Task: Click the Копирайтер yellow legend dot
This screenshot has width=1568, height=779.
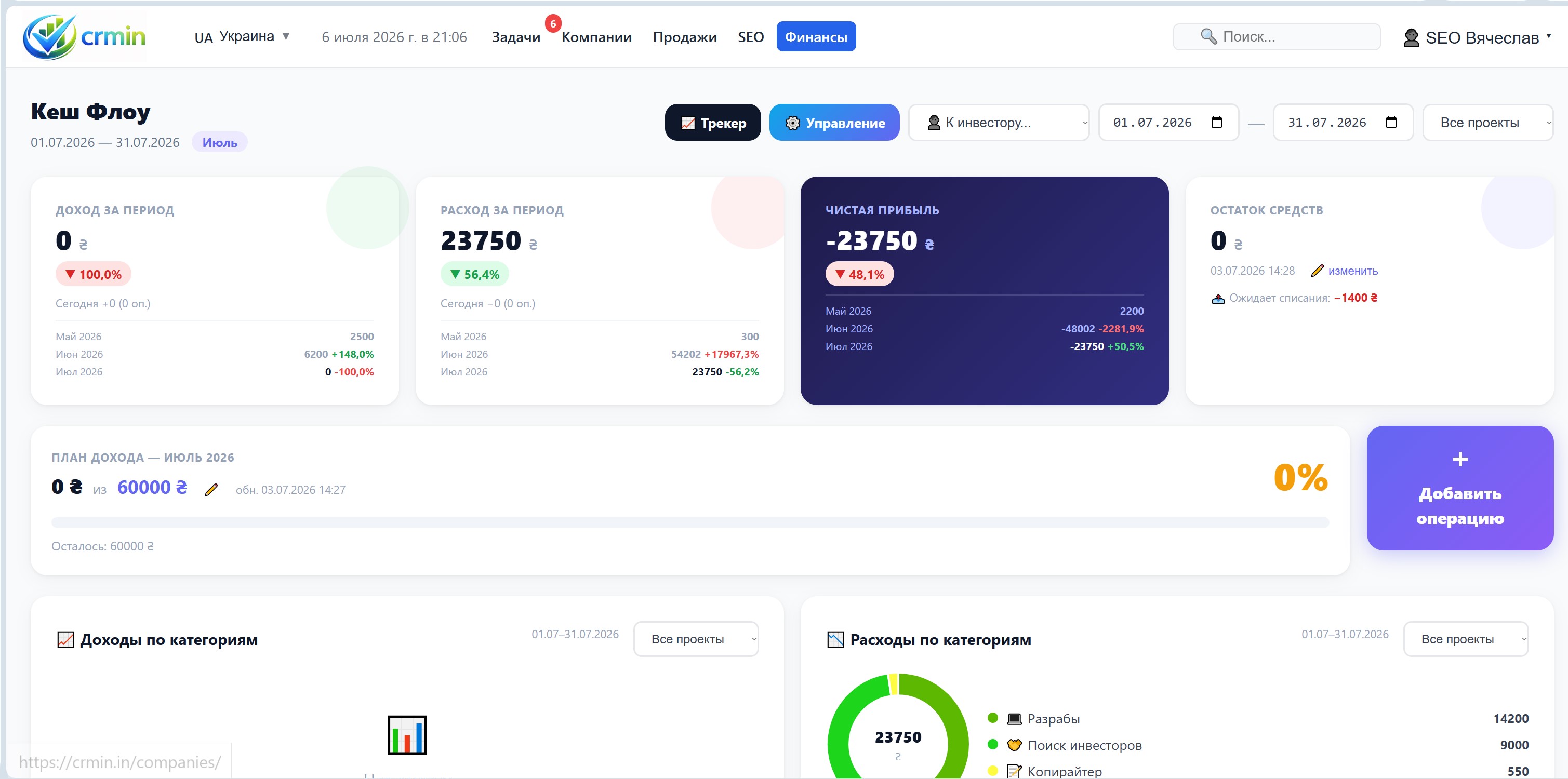Action: tap(992, 771)
